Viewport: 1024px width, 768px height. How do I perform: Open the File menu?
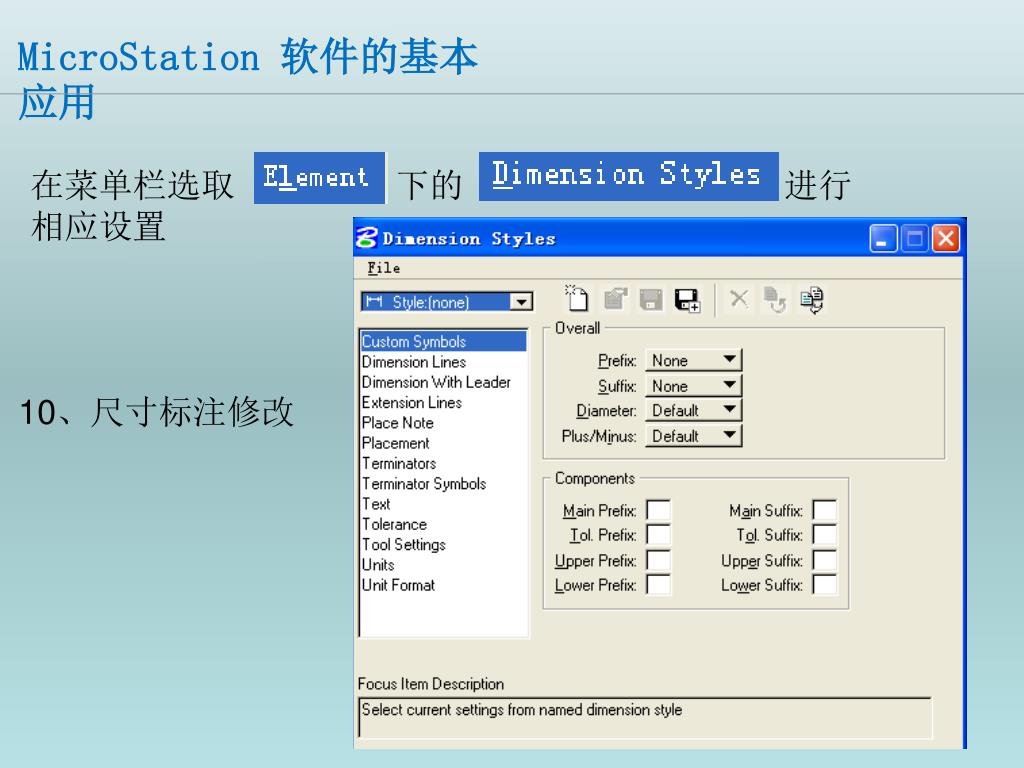point(383,268)
